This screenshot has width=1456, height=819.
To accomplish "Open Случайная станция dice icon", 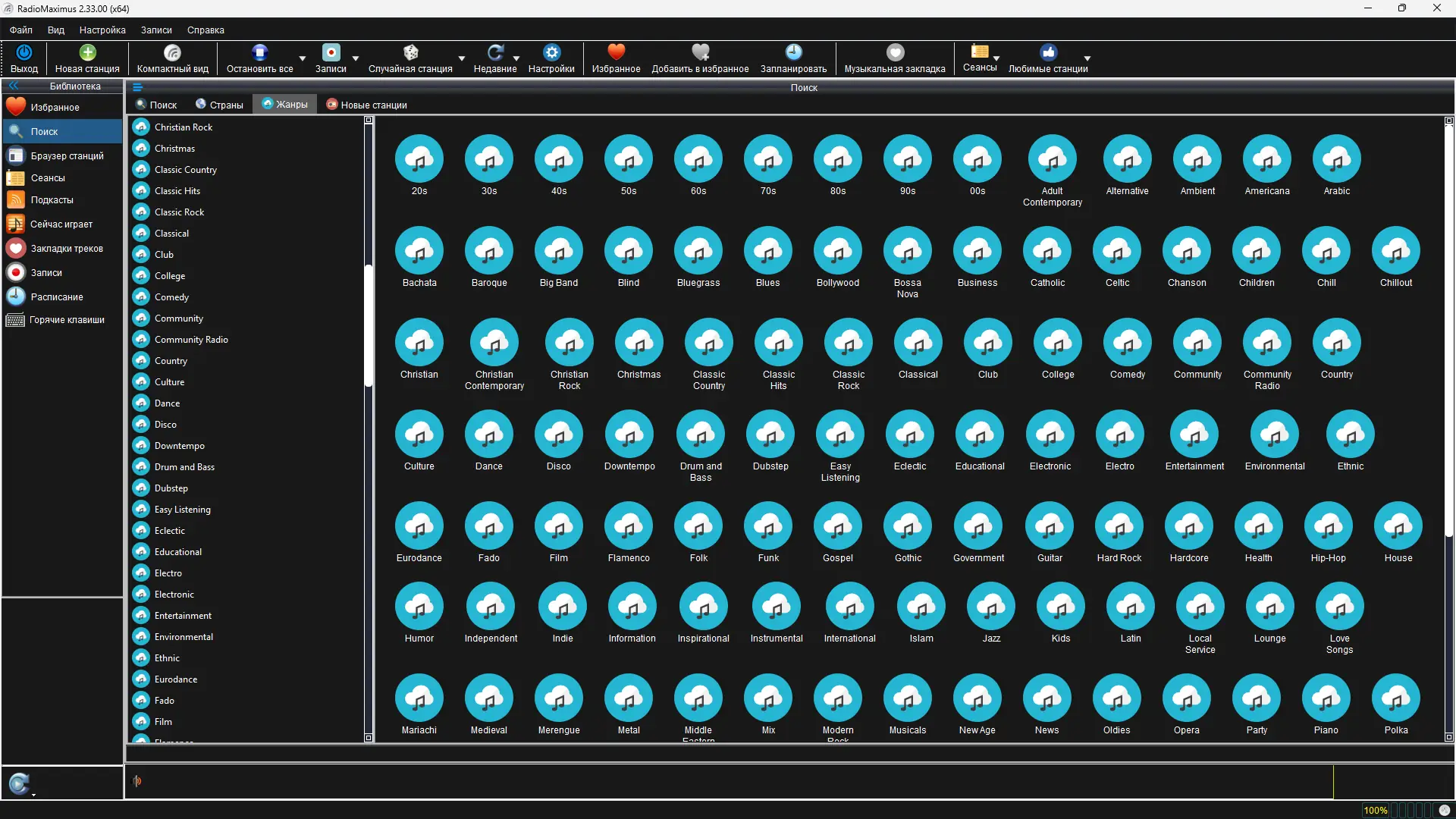I will pyautogui.click(x=410, y=52).
